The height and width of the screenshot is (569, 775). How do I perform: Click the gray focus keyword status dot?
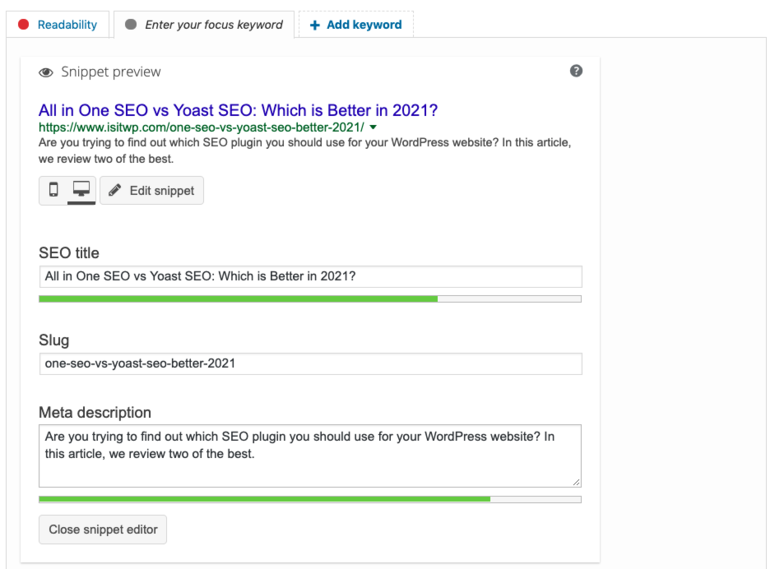(130, 24)
